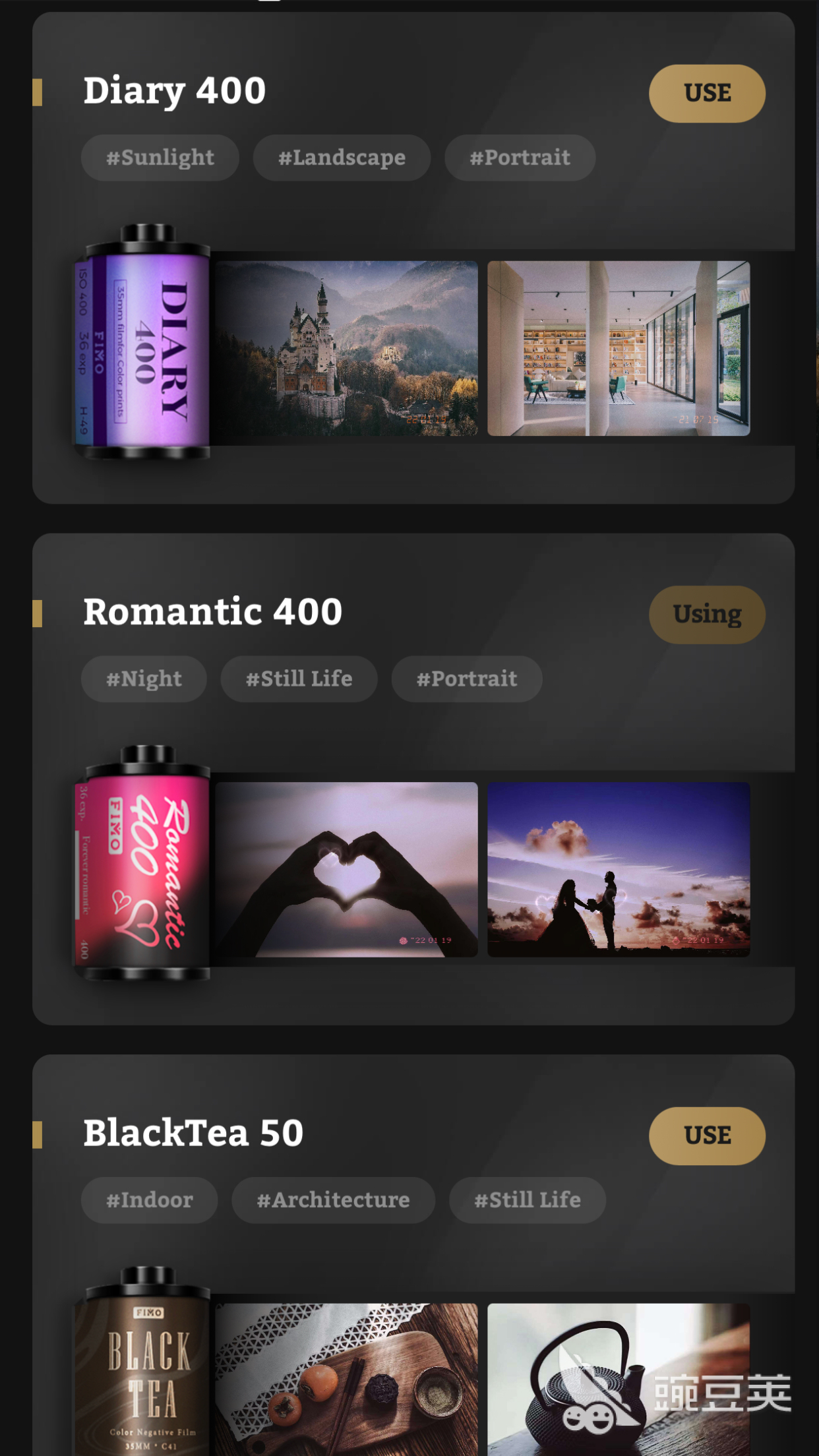Open the cast-iron teapot sample photo
819x1456 pixels.
[x=619, y=1380]
